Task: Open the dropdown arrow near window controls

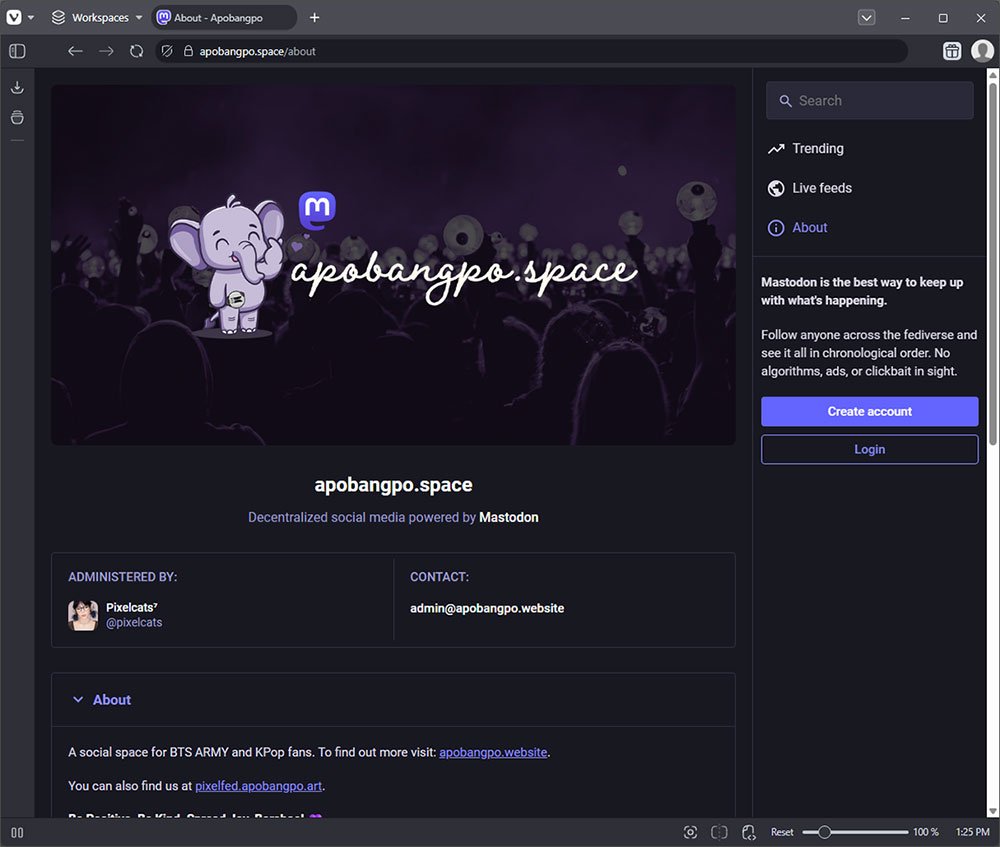Action: [866, 17]
